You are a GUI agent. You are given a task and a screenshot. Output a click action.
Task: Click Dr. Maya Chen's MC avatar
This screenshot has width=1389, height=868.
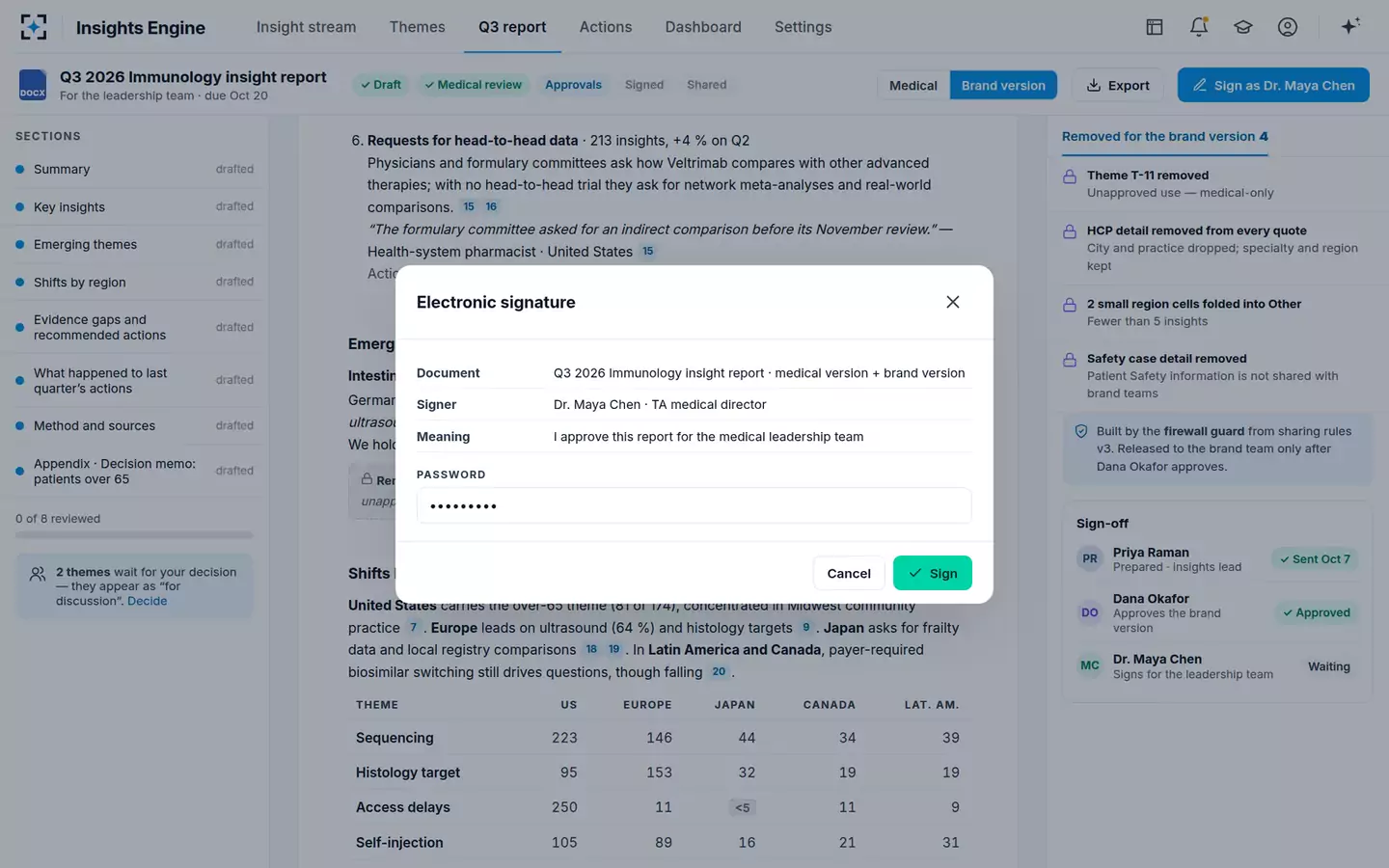coord(1090,665)
